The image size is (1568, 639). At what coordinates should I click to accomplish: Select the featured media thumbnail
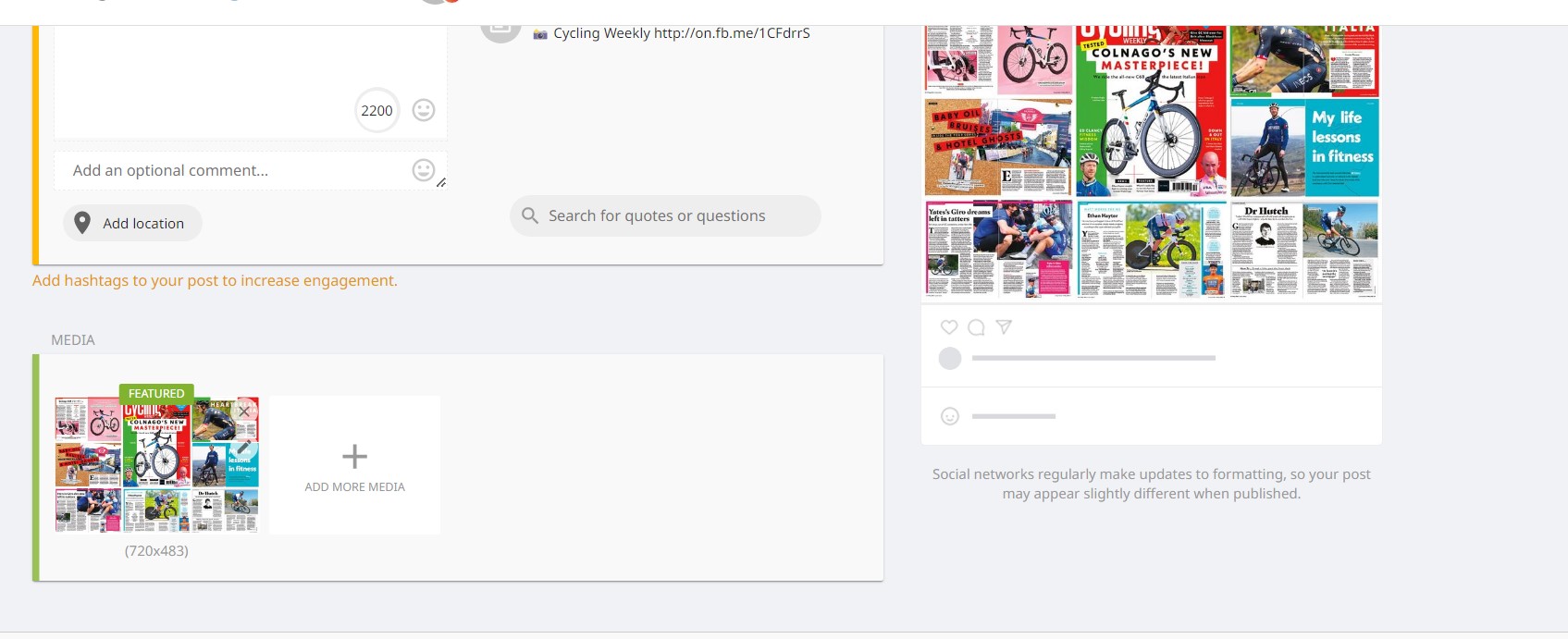[156, 465]
